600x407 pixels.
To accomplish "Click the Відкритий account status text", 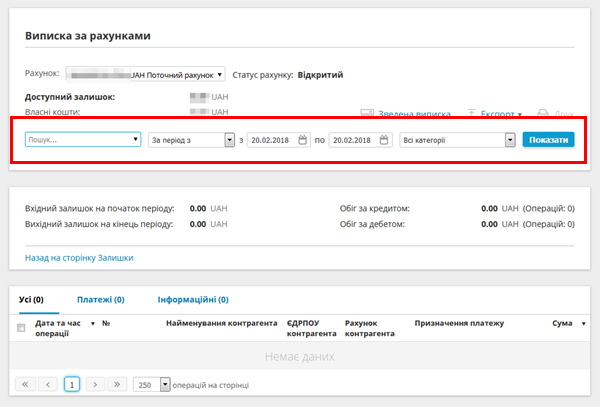I will pyautogui.click(x=320, y=75).
